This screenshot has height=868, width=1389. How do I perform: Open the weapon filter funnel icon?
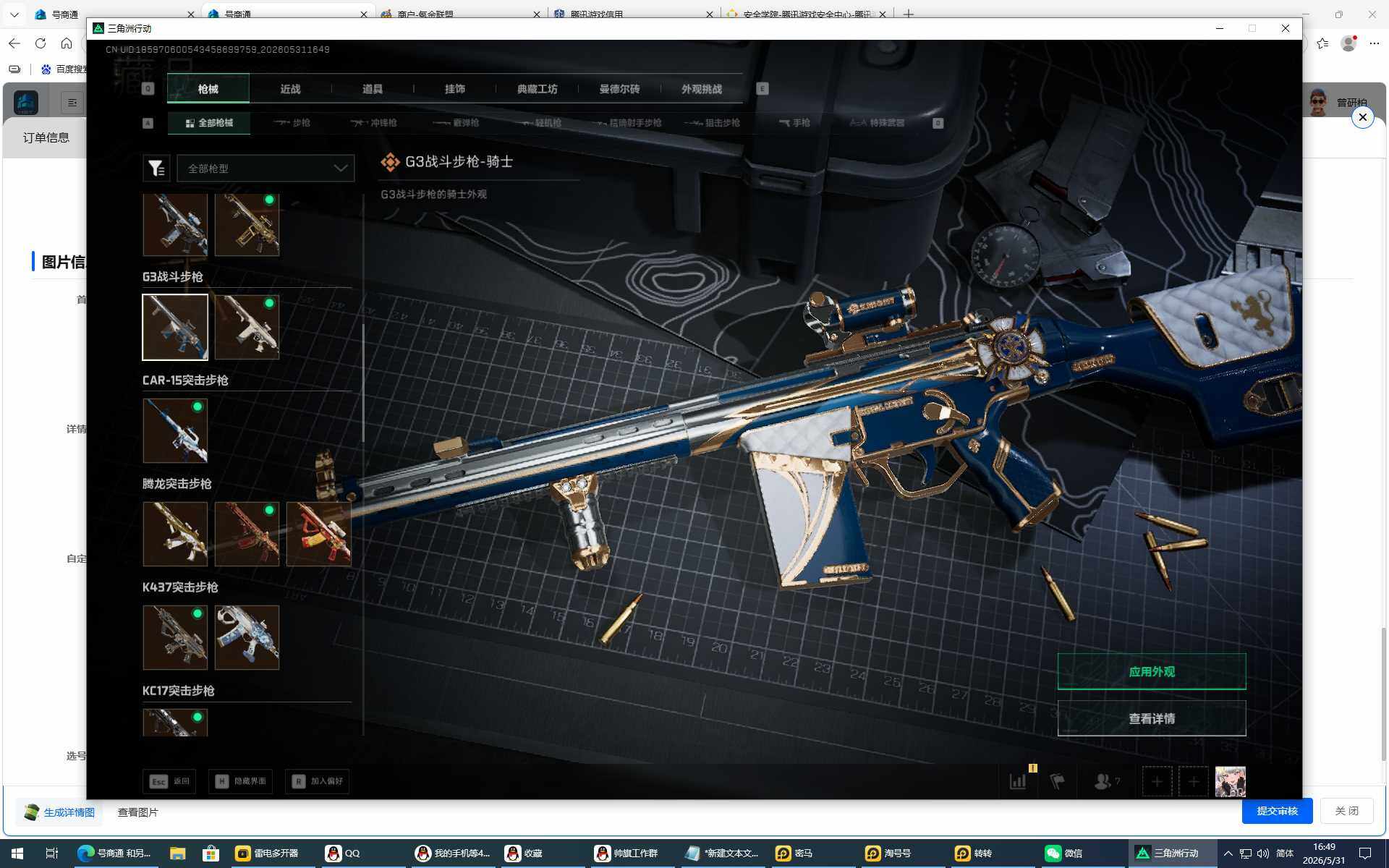click(156, 169)
